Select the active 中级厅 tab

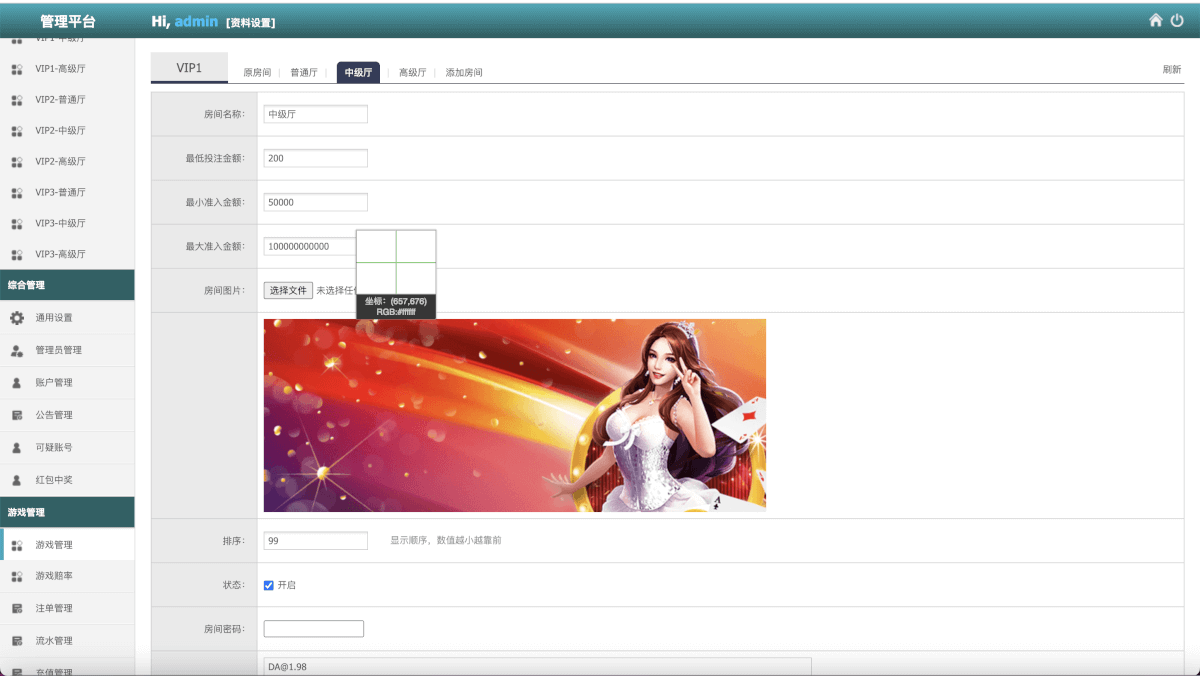358,72
